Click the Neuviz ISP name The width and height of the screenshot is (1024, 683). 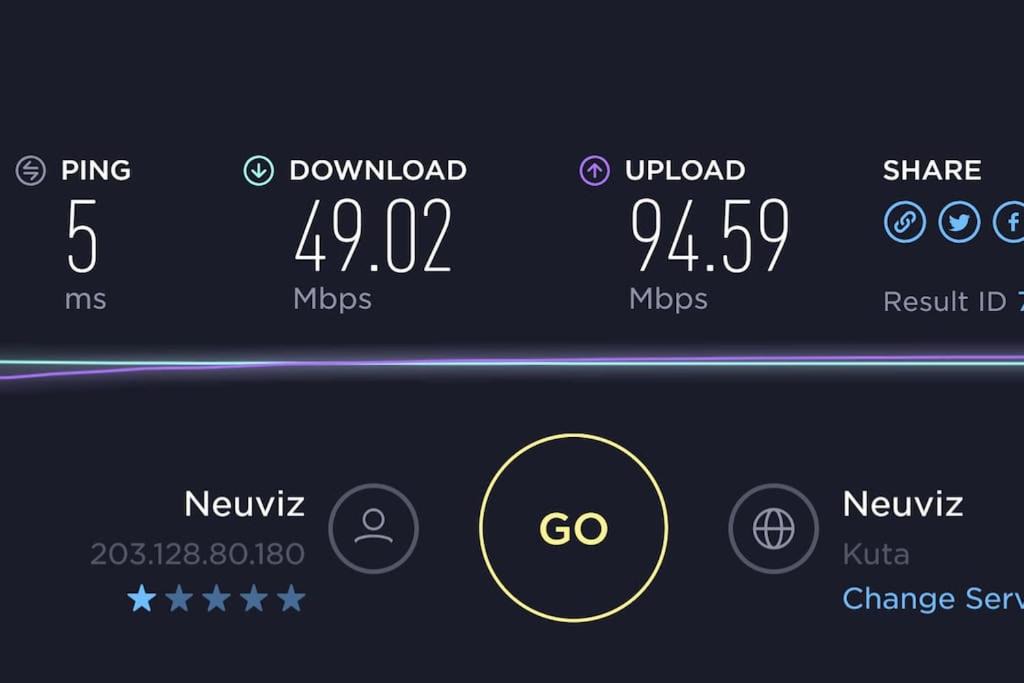245,504
